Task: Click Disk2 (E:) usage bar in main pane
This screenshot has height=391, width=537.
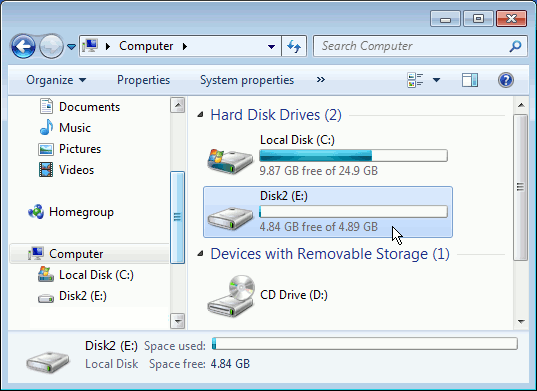Action: click(x=353, y=212)
